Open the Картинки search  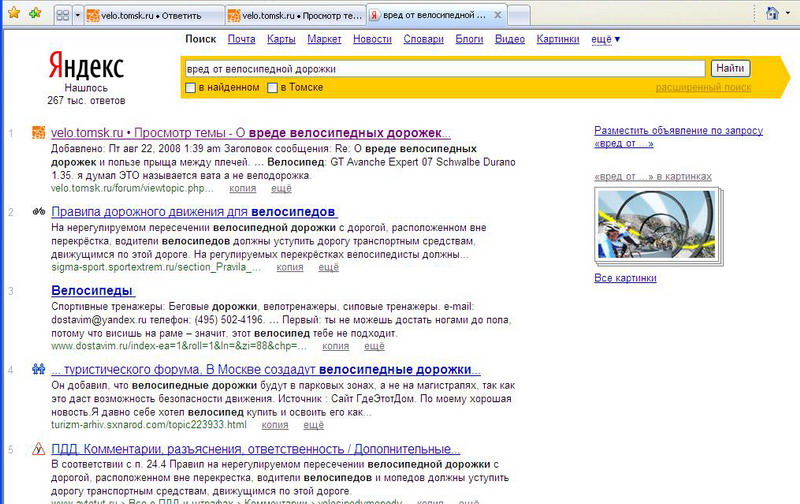[558, 39]
